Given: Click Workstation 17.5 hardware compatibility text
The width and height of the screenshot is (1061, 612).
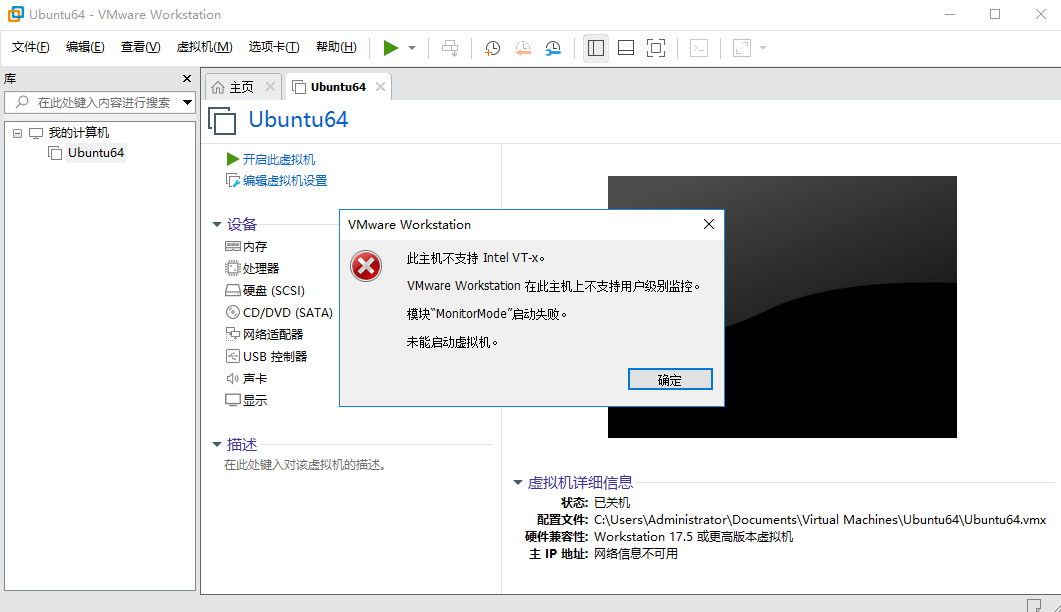Looking at the screenshot, I should pyautogui.click(x=694, y=537).
